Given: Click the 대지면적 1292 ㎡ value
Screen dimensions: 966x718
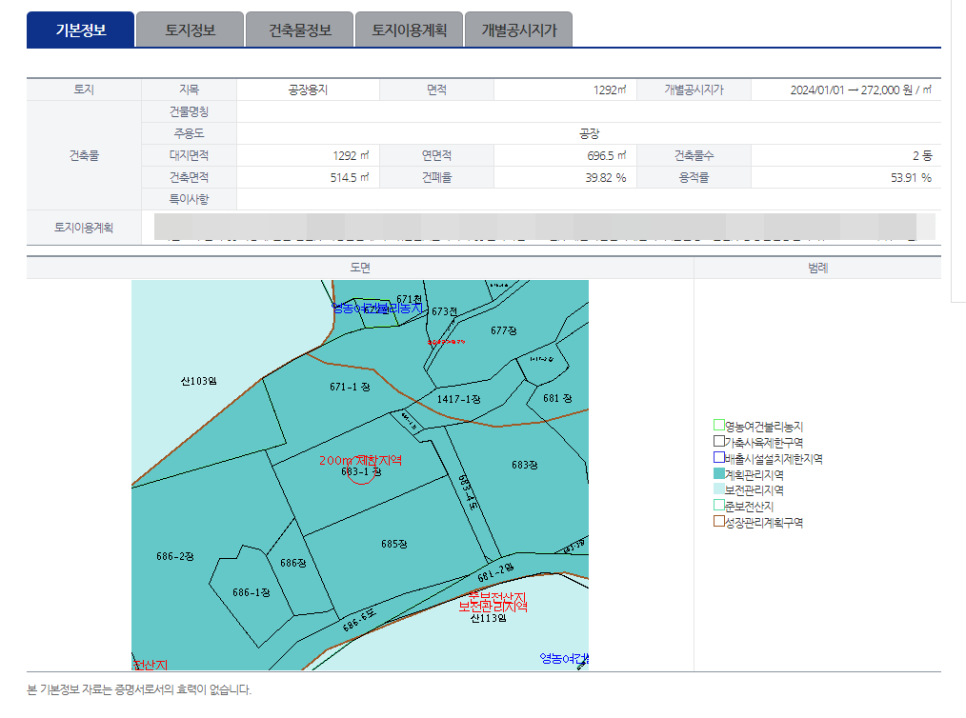Looking at the screenshot, I should click(x=351, y=155).
